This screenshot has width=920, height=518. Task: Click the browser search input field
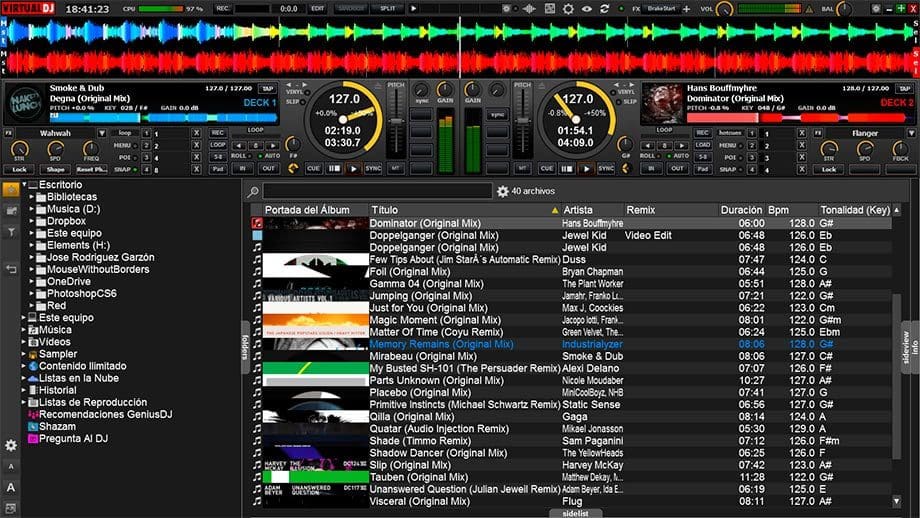coord(377,191)
